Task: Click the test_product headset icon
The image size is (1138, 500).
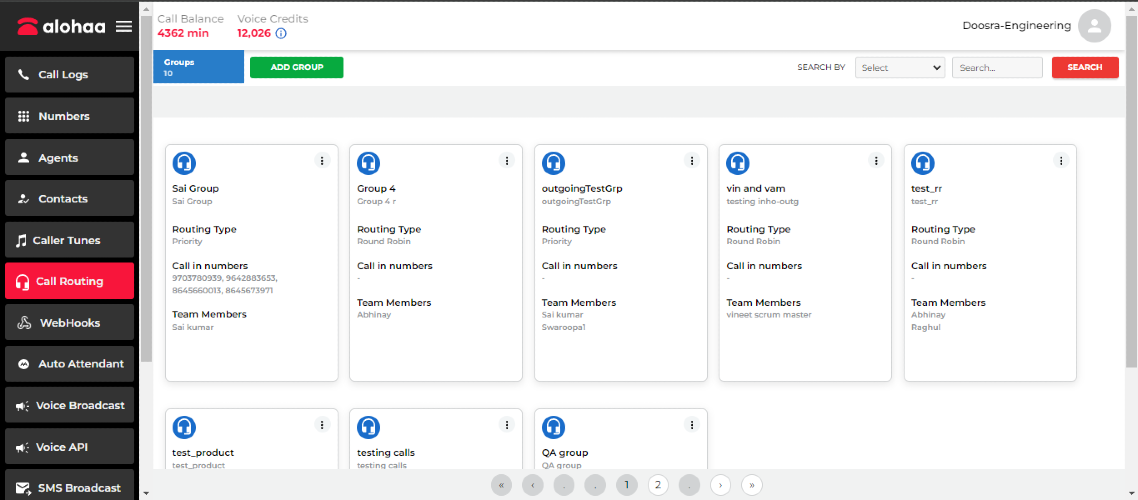Action: click(x=184, y=427)
